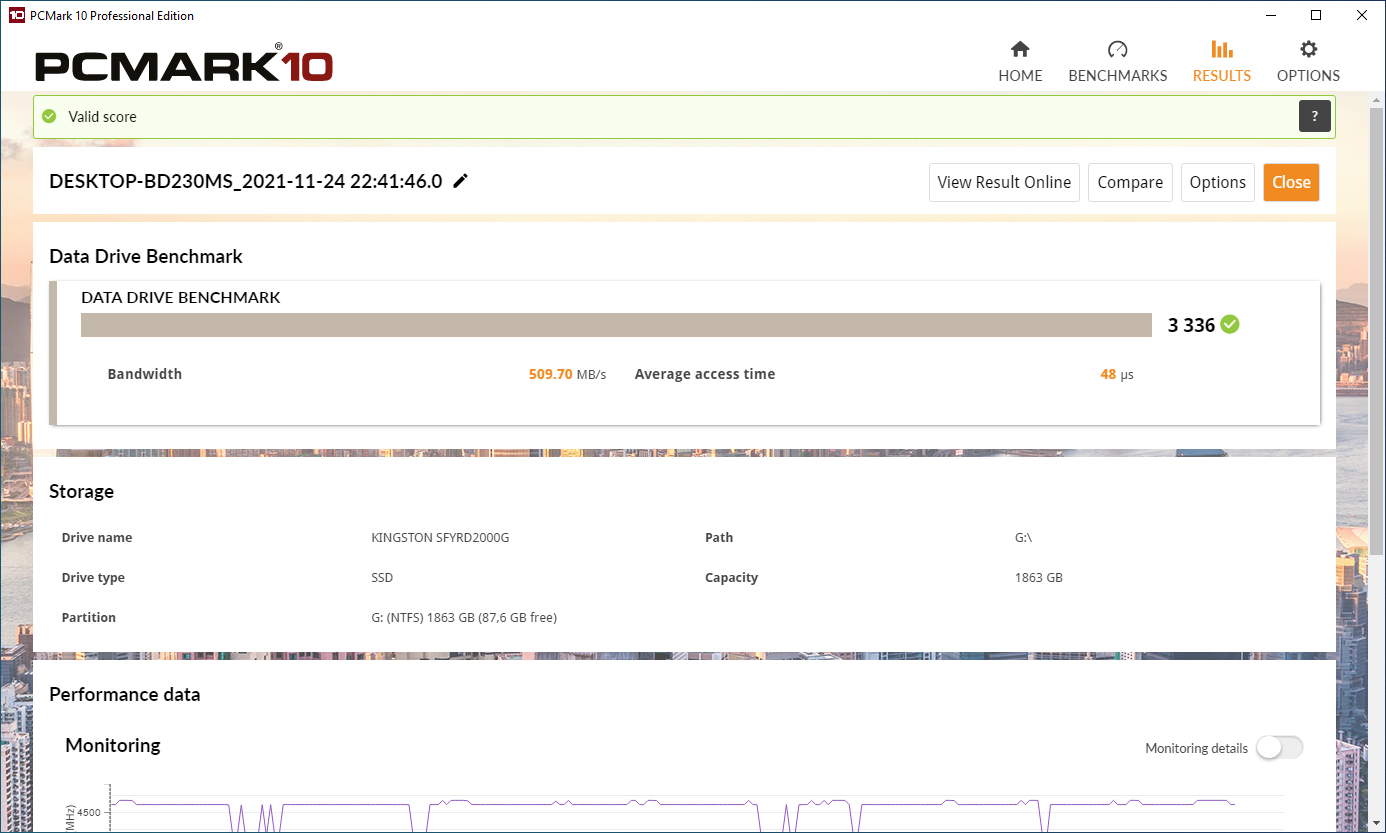The image size is (1386, 833).
Task: Open the Options tab with gear
Action: pos(1308,62)
